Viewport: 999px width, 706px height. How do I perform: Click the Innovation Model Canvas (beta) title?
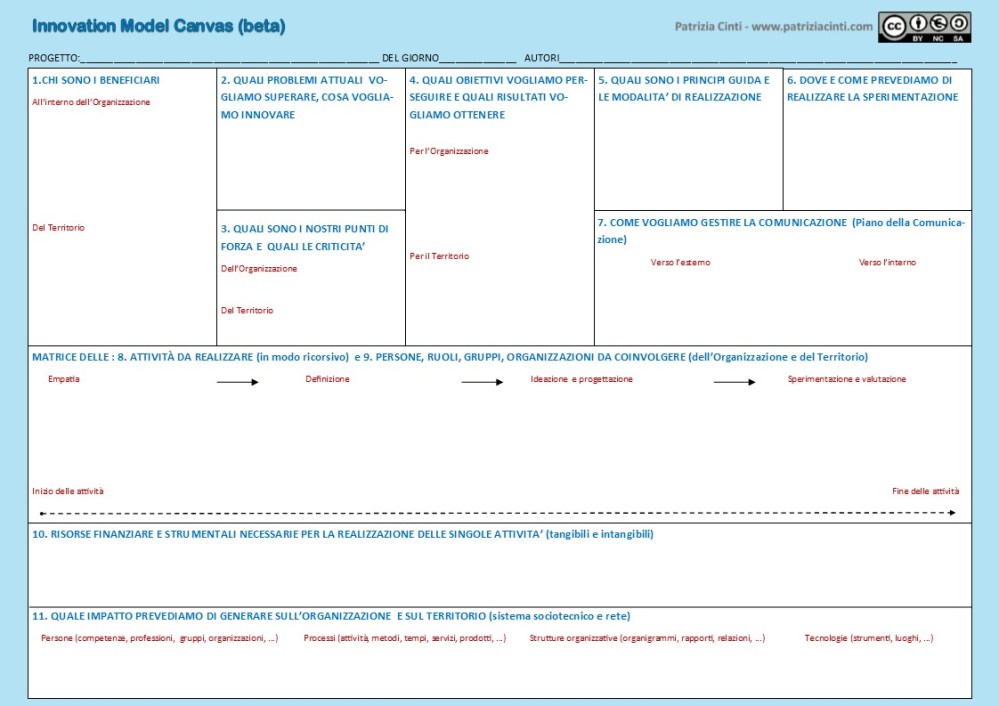pyautogui.click(x=158, y=25)
